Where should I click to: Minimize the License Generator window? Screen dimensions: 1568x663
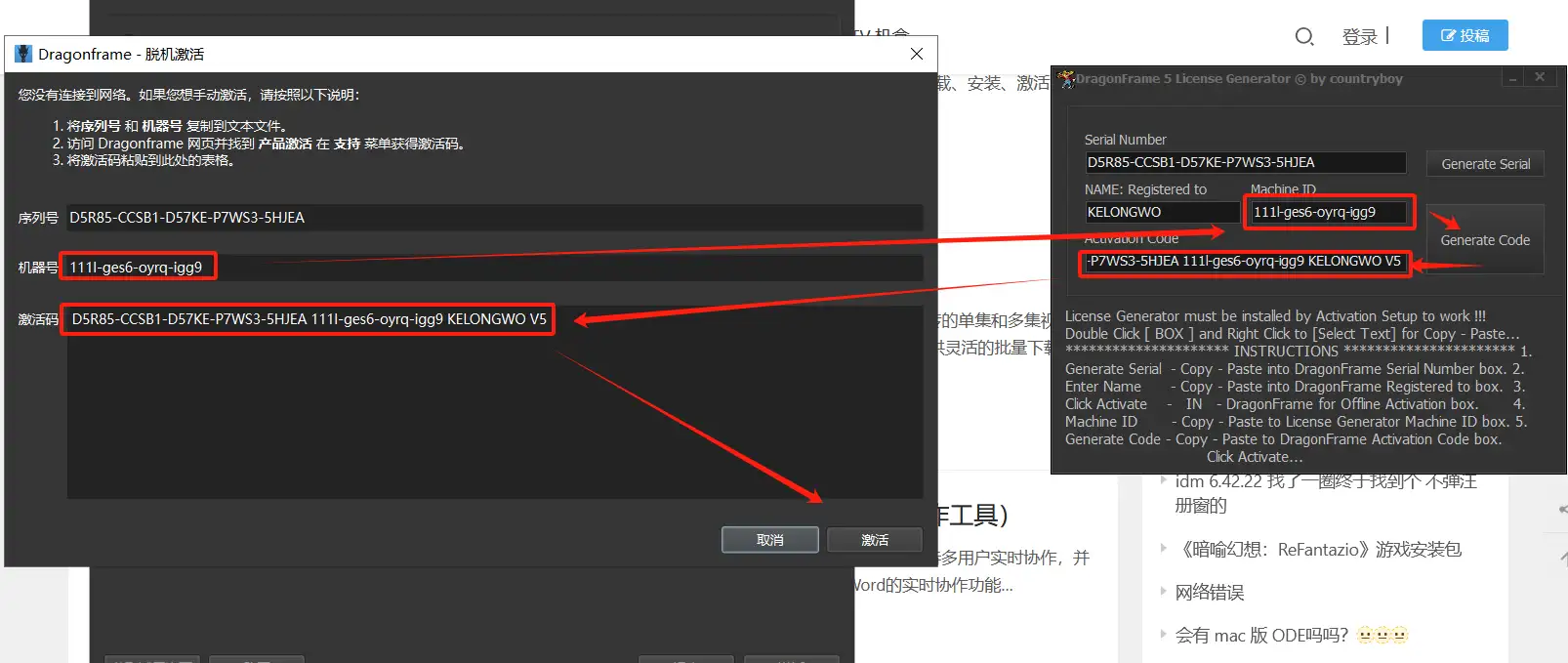point(1512,78)
